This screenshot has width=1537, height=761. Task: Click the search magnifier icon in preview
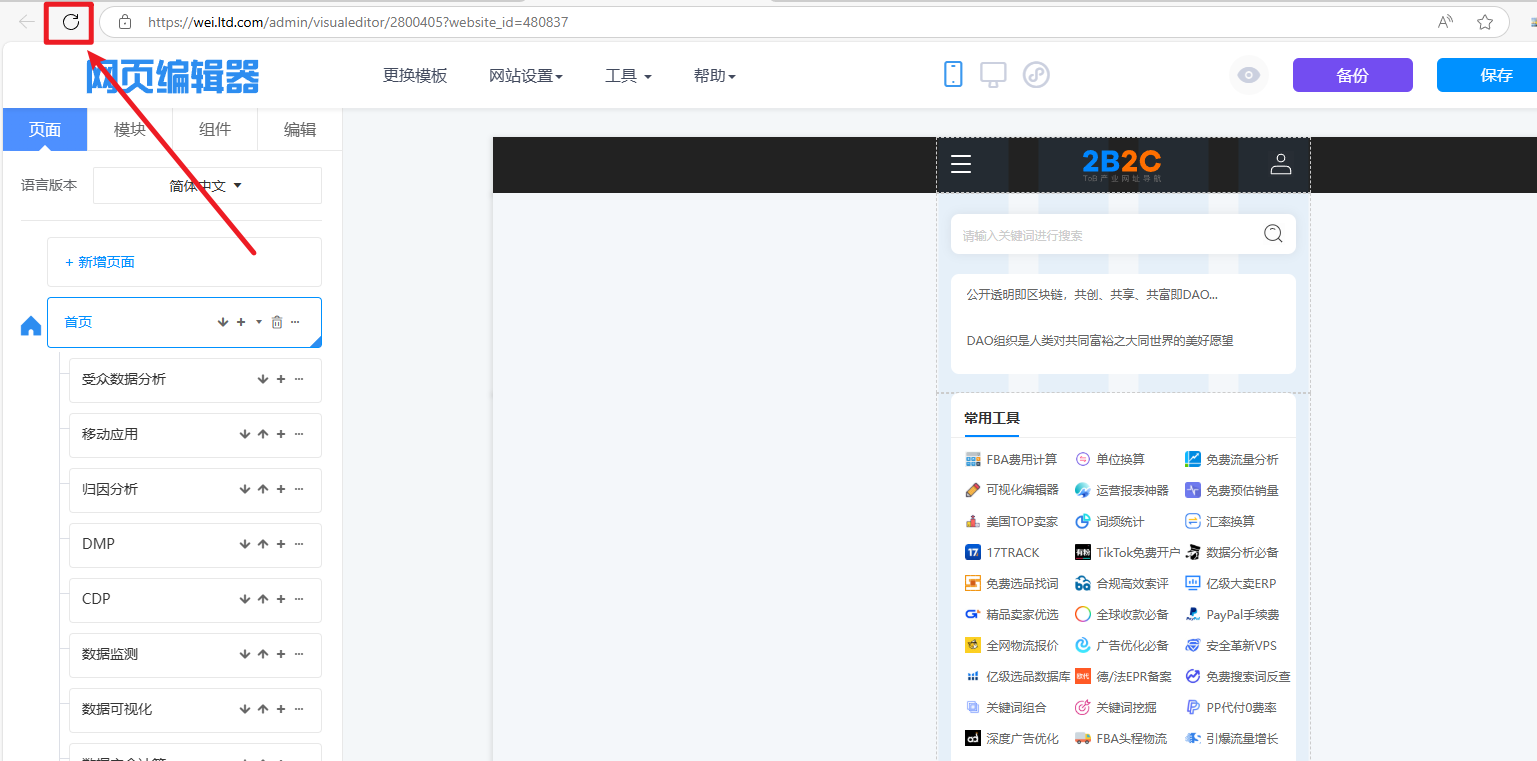pos(1273,234)
